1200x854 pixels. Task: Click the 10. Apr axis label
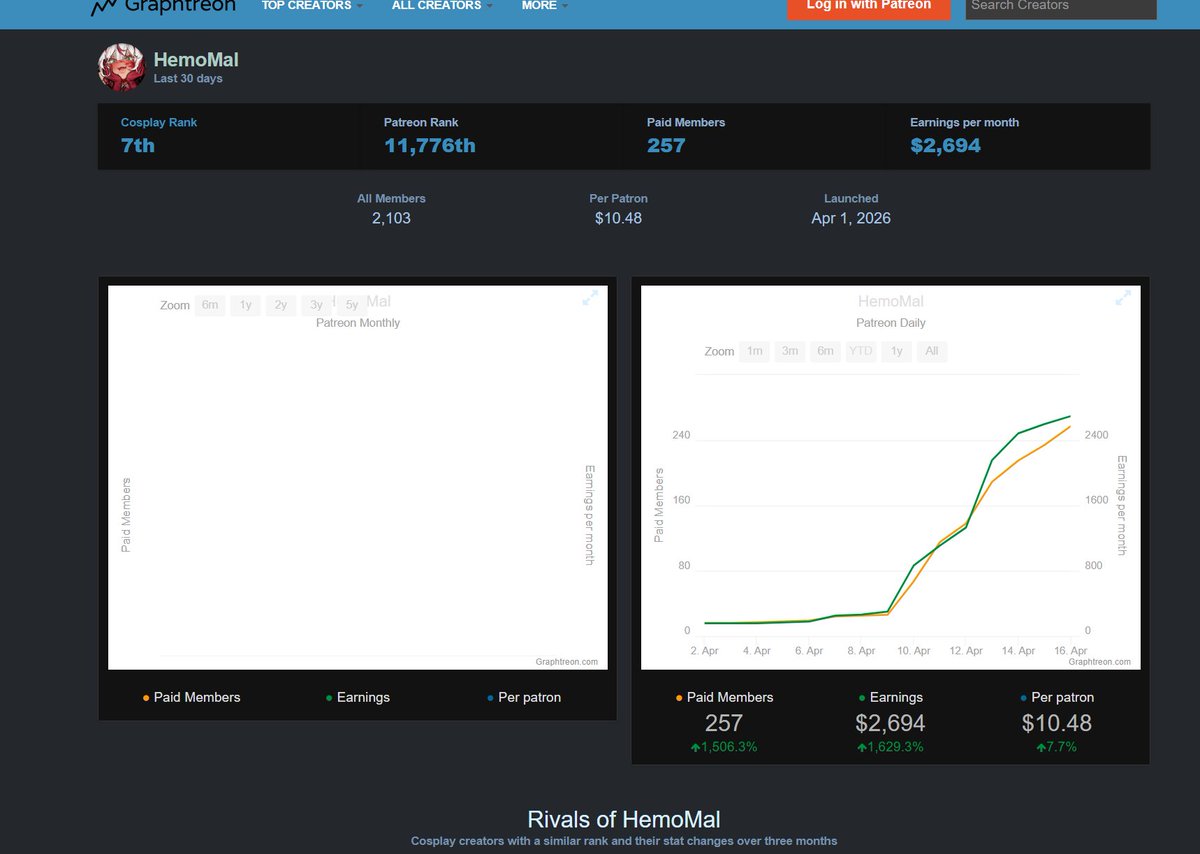tap(914, 650)
